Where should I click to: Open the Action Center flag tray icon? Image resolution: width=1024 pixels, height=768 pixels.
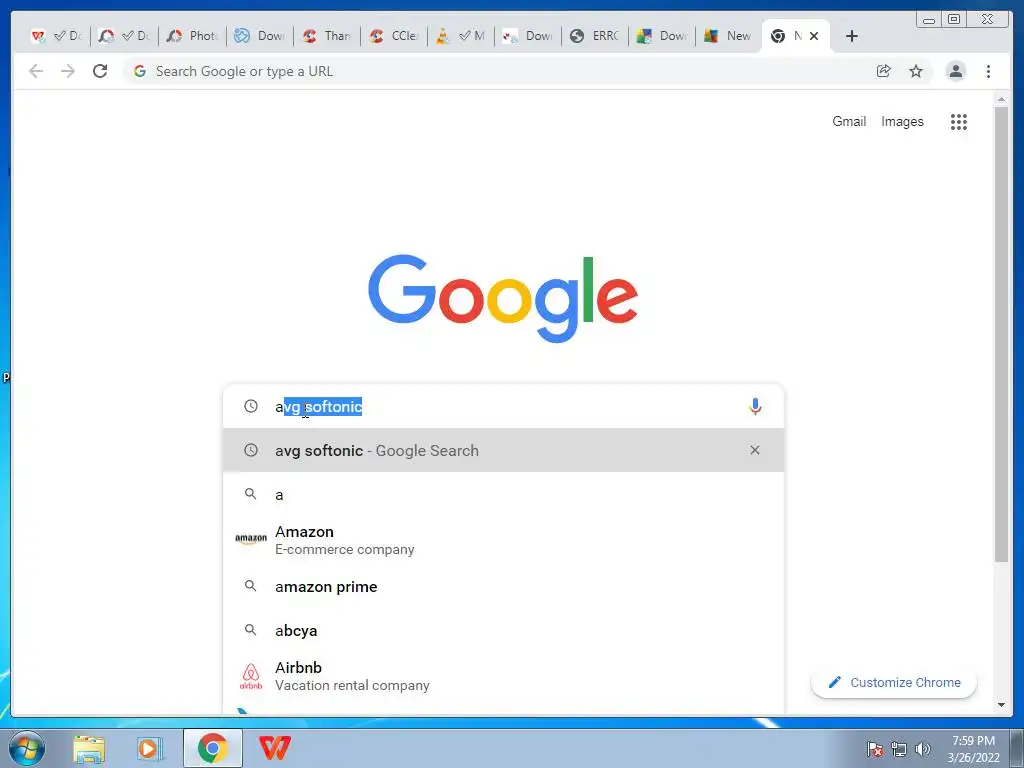pyautogui.click(x=875, y=749)
